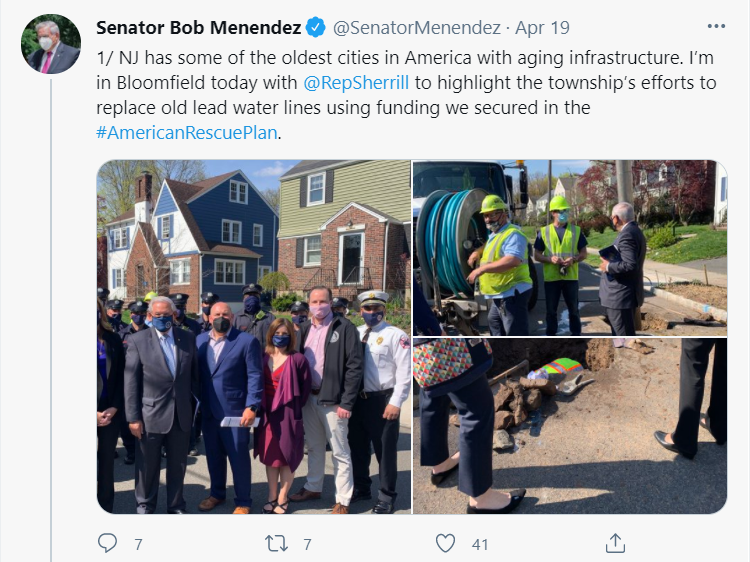Image resolution: width=750 pixels, height=562 pixels.
Task: Click the retweet count of 7
Action: pyautogui.click(x=307, y=544)
